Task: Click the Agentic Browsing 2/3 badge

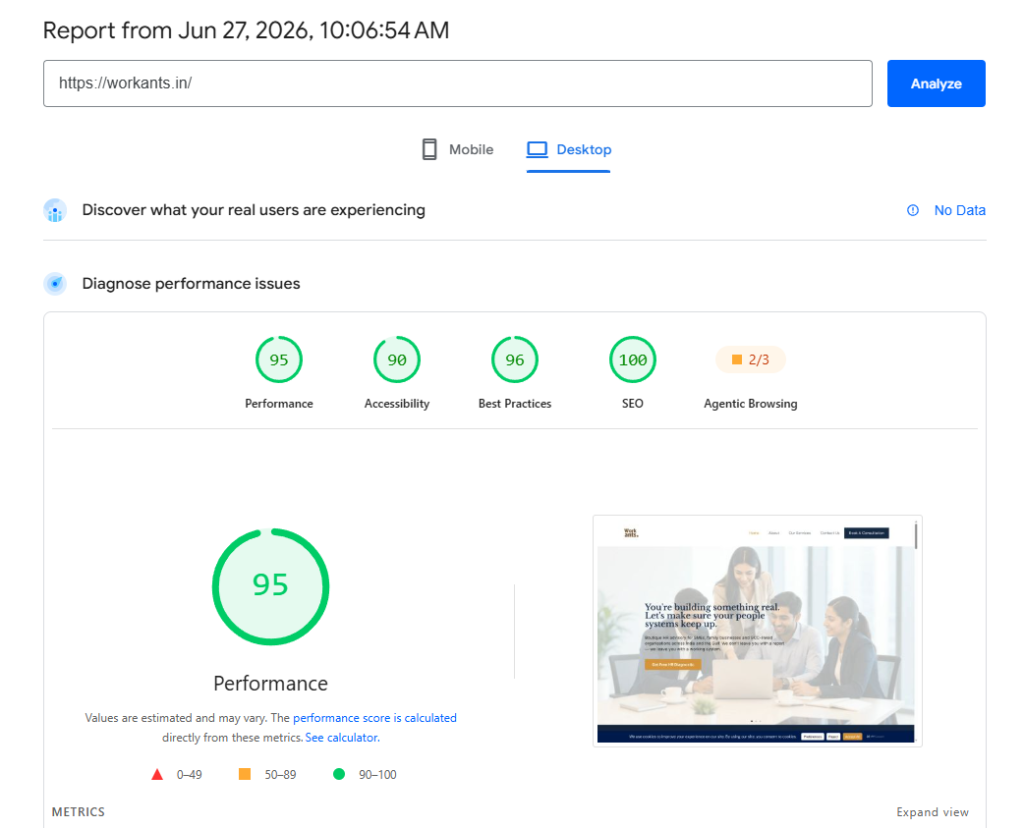Action: click(750, 360)
